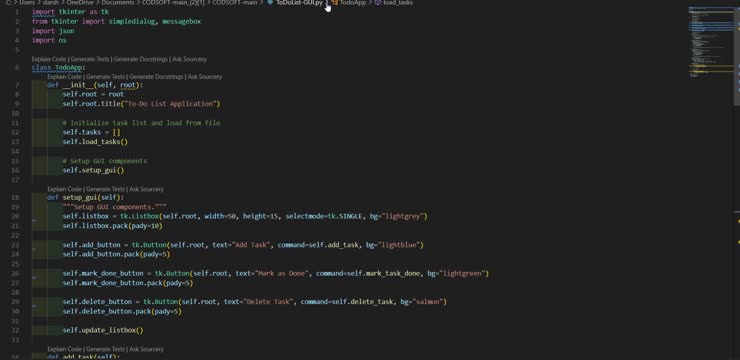Open the Users breadcrumb folder
740x360 pixels.
(x=27, y=3)
